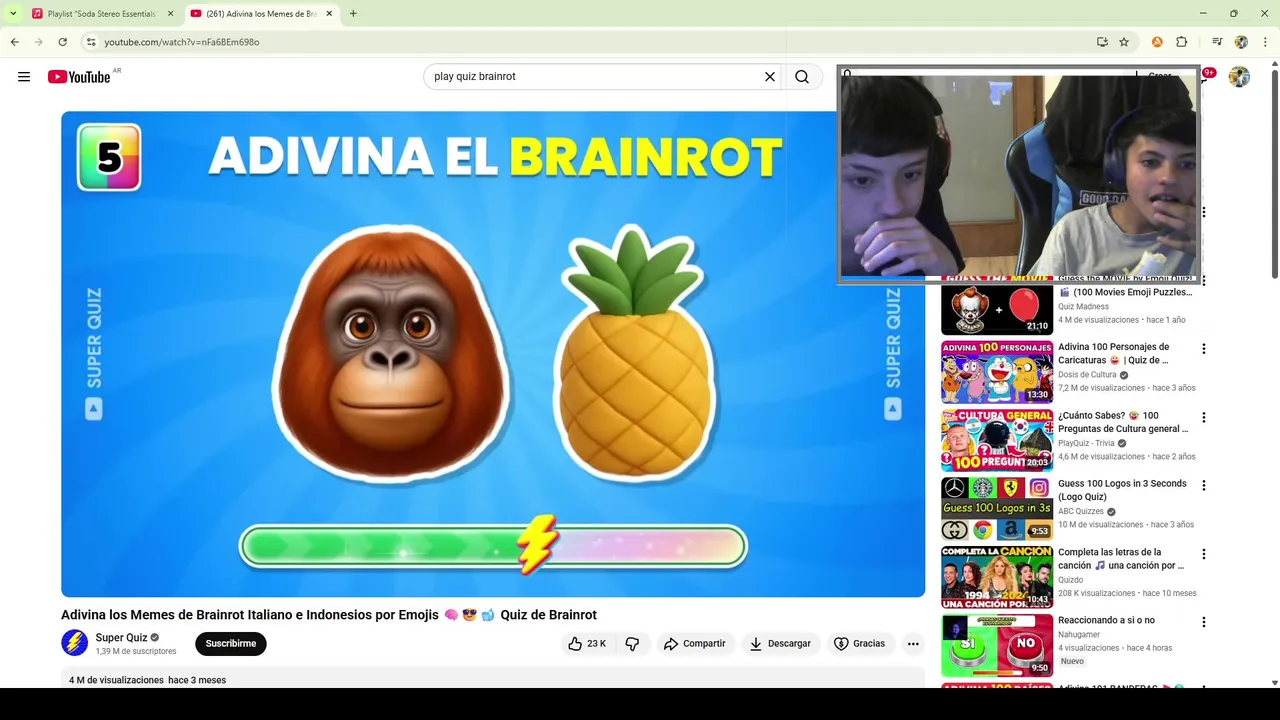
Task: Open options menu for 100 Movies Emoji Puzzles
Action: click(1204, 281)
